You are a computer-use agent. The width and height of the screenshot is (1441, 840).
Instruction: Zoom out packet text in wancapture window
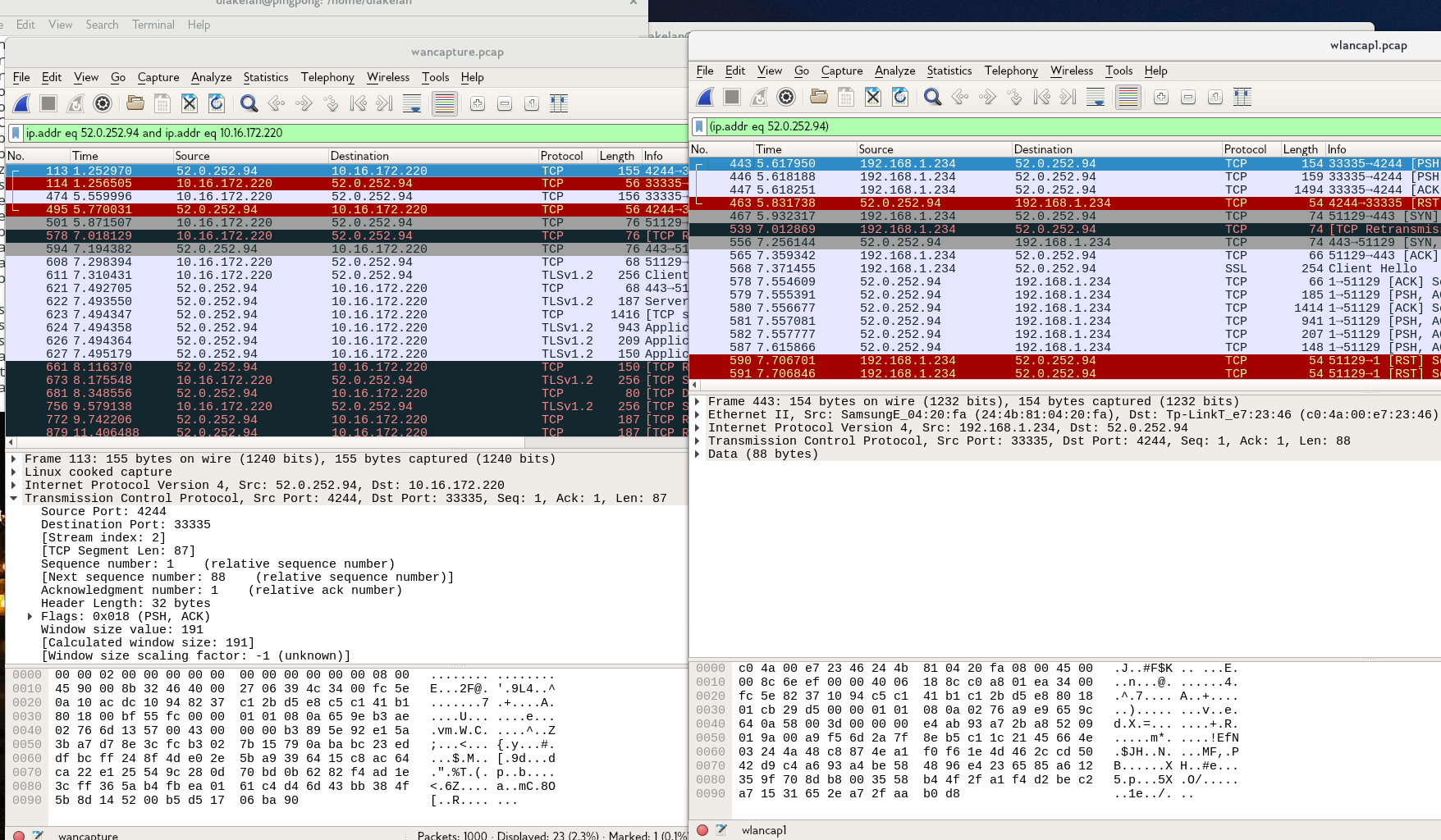coord(505,103)
